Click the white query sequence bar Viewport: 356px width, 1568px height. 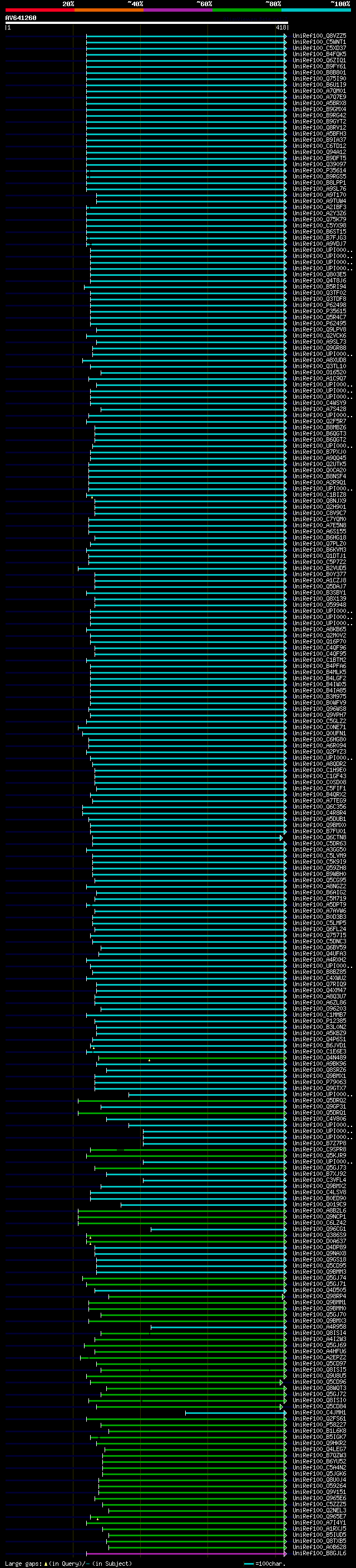(x=147, y=22)
